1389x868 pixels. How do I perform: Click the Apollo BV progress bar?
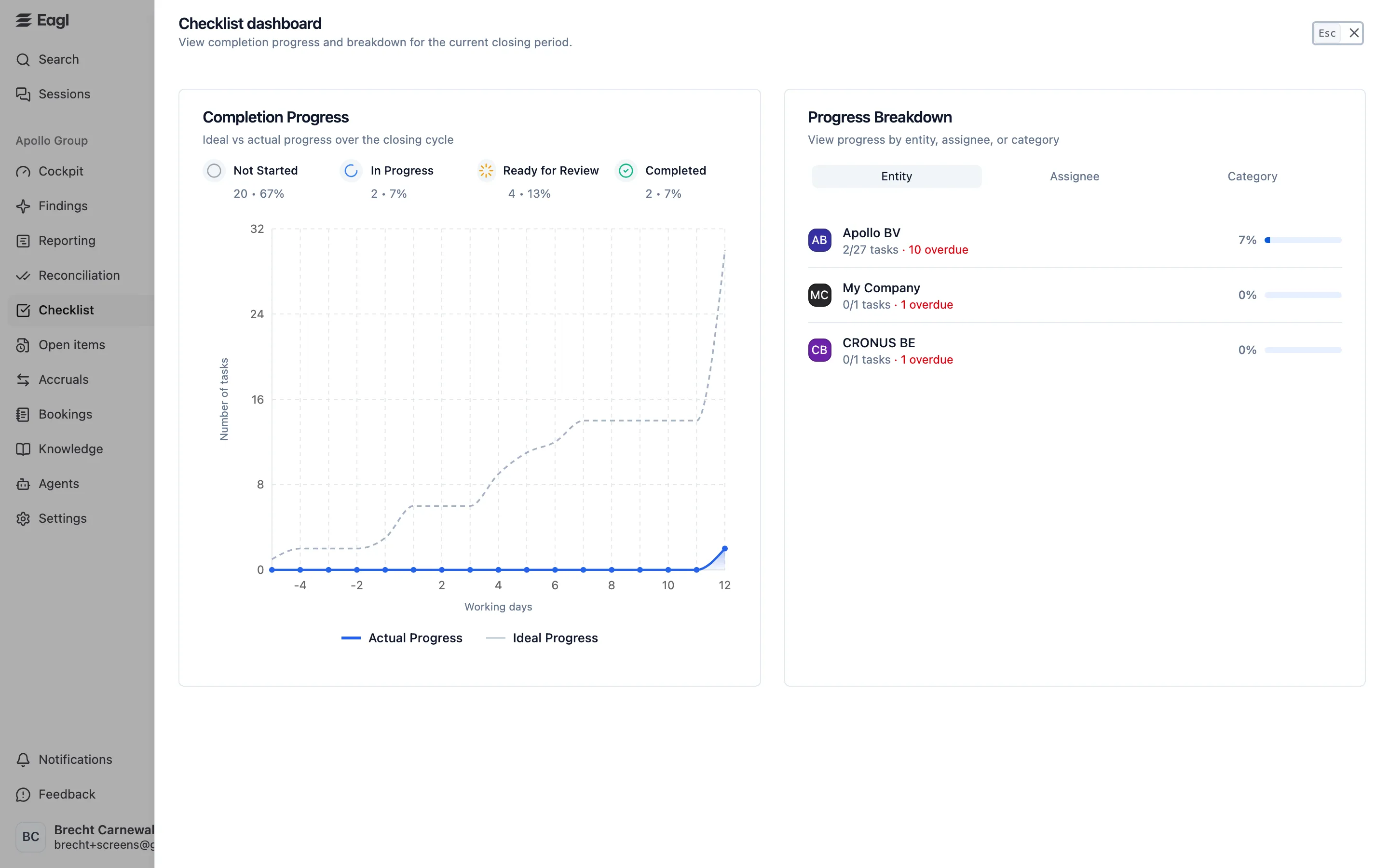click(1303, 241)
